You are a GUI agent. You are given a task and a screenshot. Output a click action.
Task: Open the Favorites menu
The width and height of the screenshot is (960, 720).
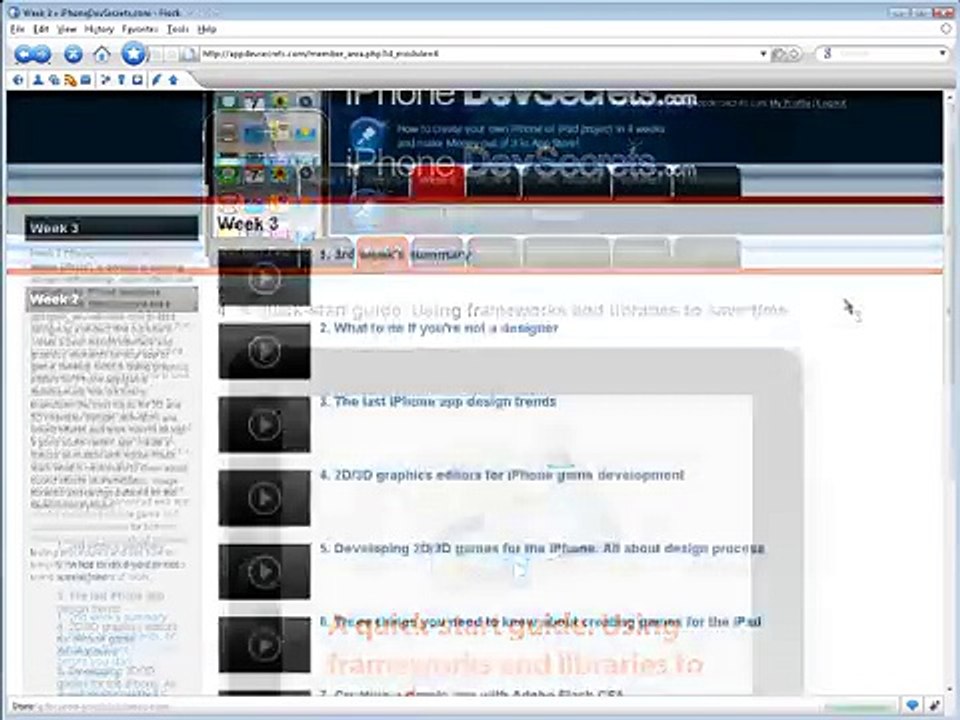[140, 29]
